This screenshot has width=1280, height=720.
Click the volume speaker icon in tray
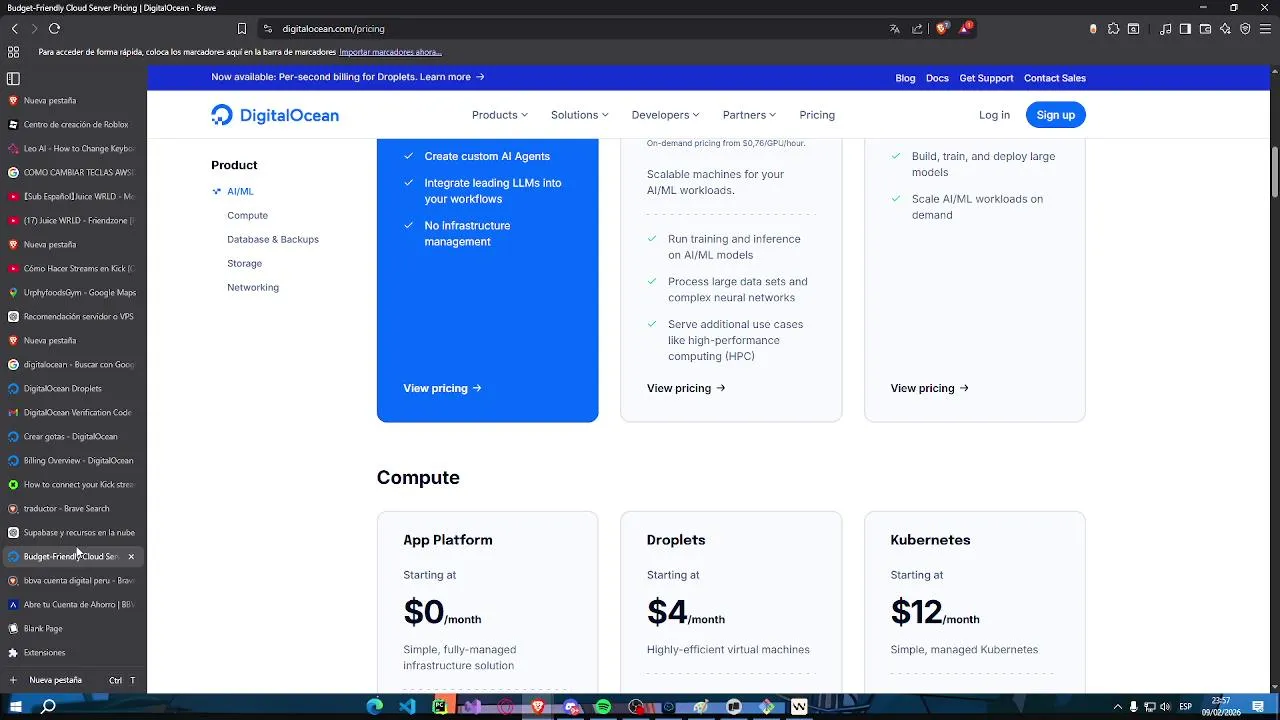(1166, 707)
